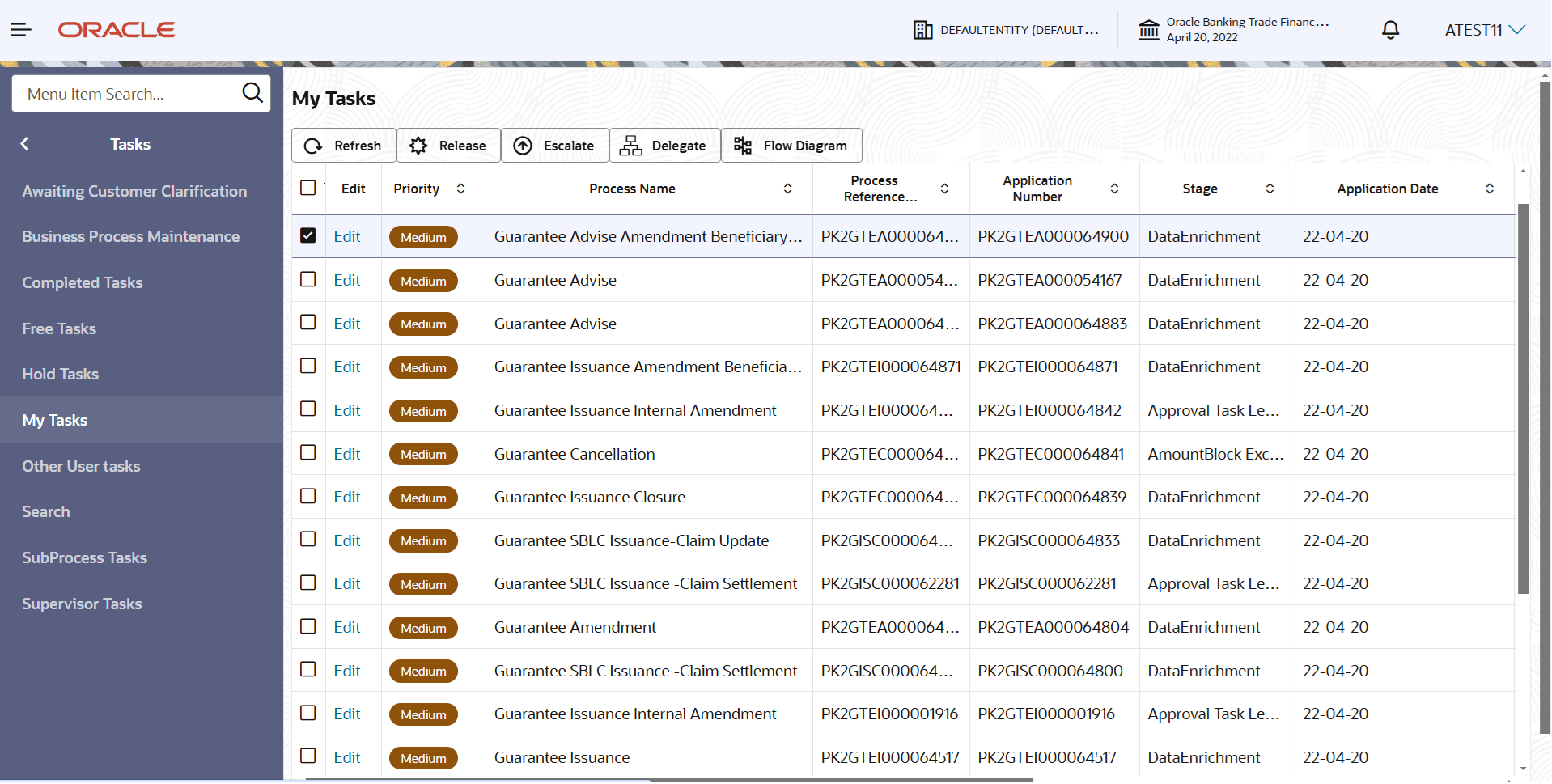The image size is (1552, 784).
Task: Select the Release task icon
Action: tap(418, 146)
